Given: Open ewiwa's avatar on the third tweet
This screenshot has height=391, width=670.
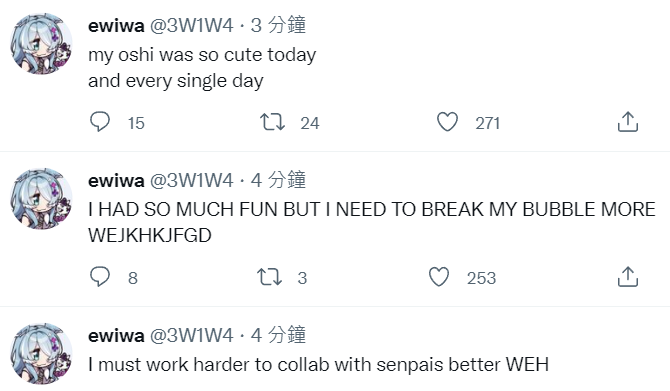Looking at the screenshot, I should (41, 354).
